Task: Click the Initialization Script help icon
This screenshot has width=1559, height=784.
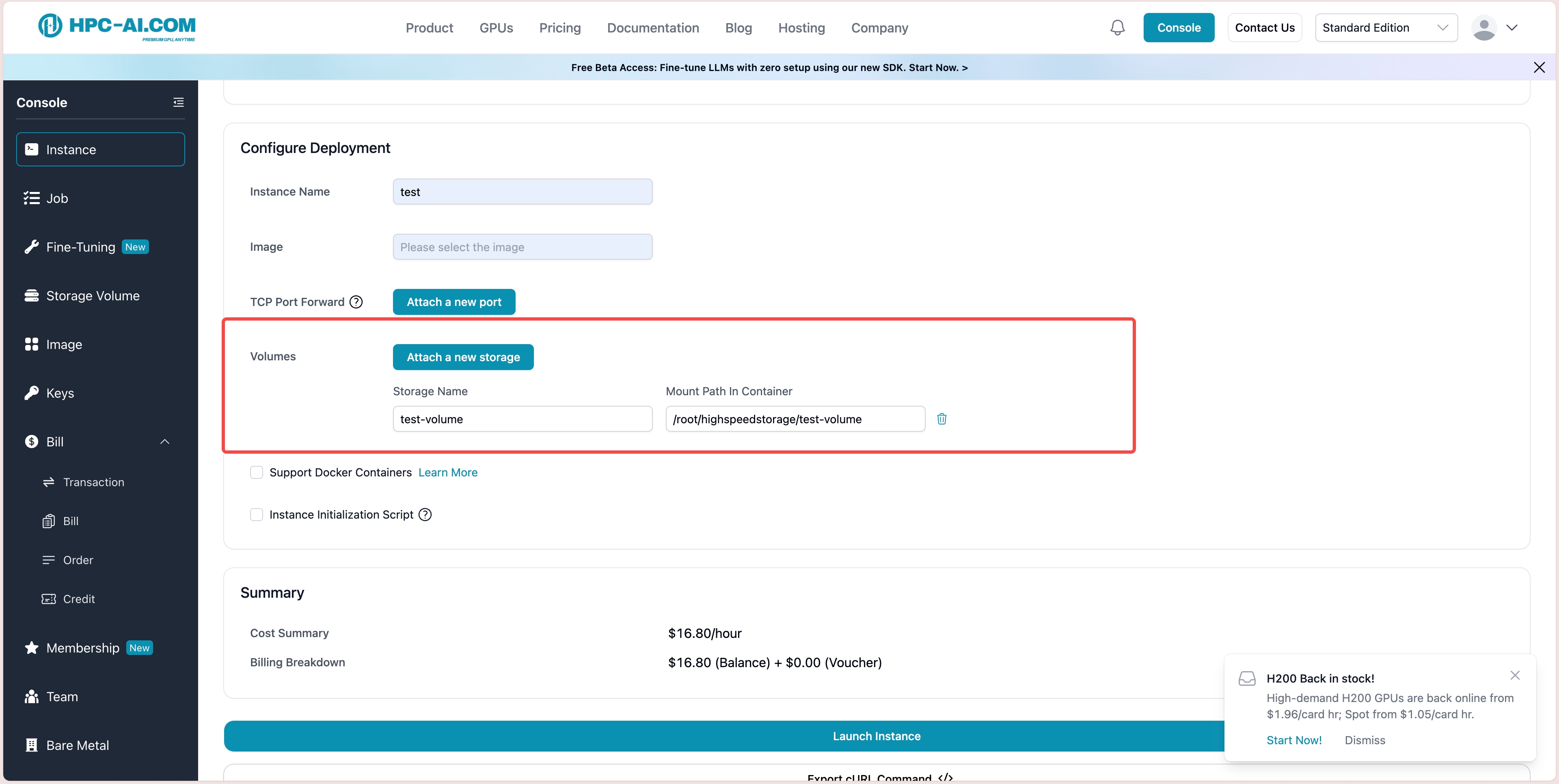Action: pos(425,514)
